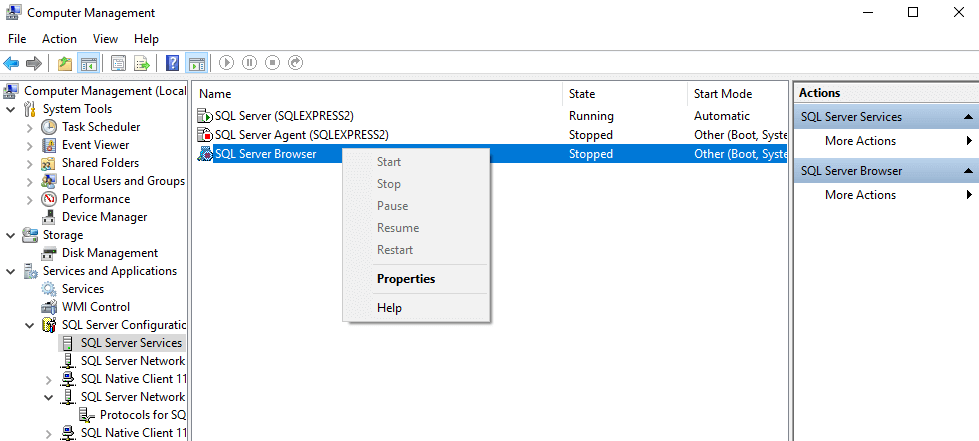Open More Actions under SQL Server Services
Viewport: 979px width, 441px height.
click(x=860, y=141)
